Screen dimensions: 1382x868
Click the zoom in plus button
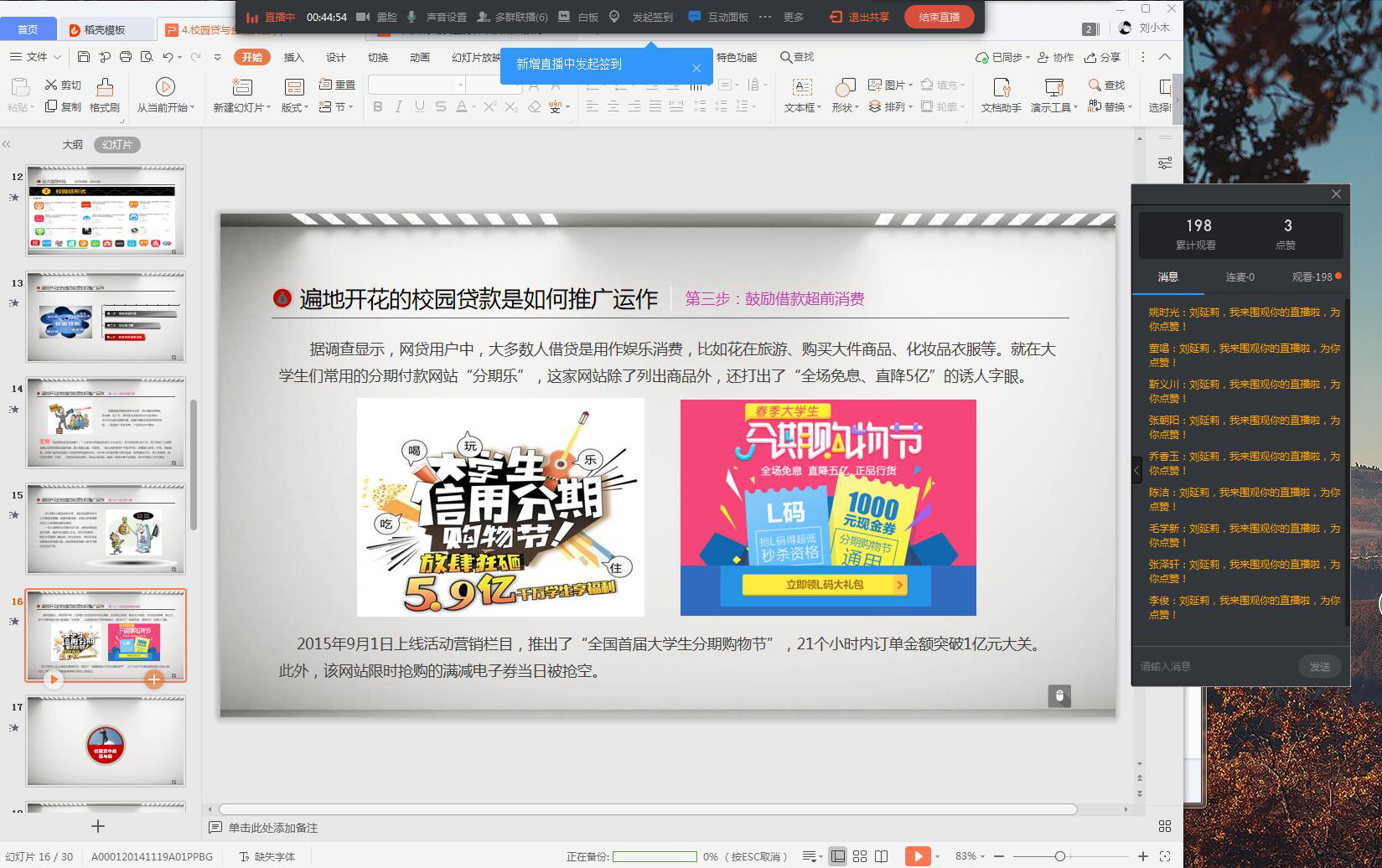(1142, 856)
